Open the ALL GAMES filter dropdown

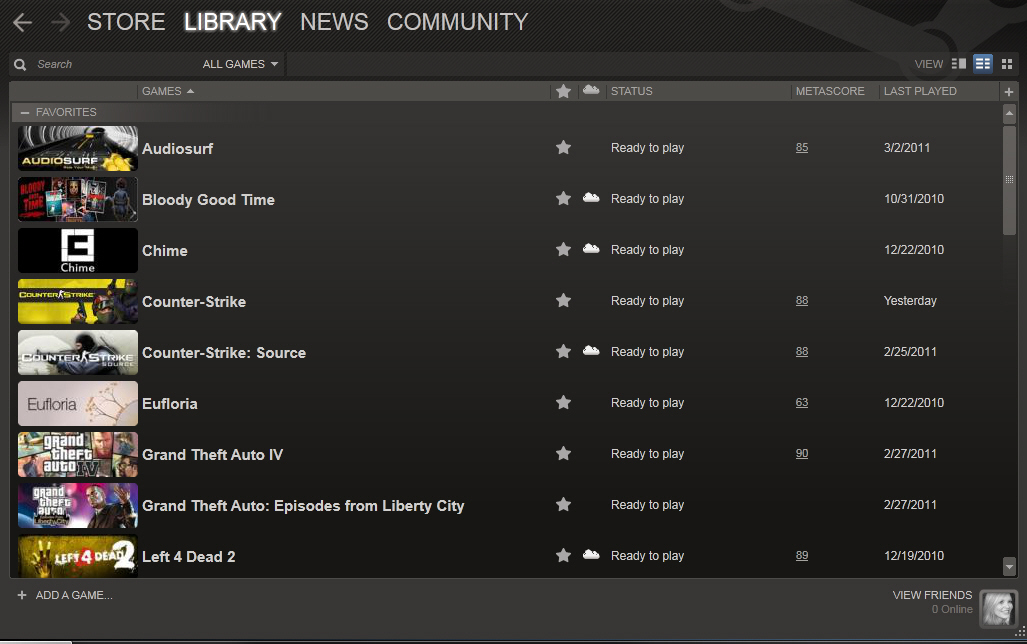(x=240, y=64)
